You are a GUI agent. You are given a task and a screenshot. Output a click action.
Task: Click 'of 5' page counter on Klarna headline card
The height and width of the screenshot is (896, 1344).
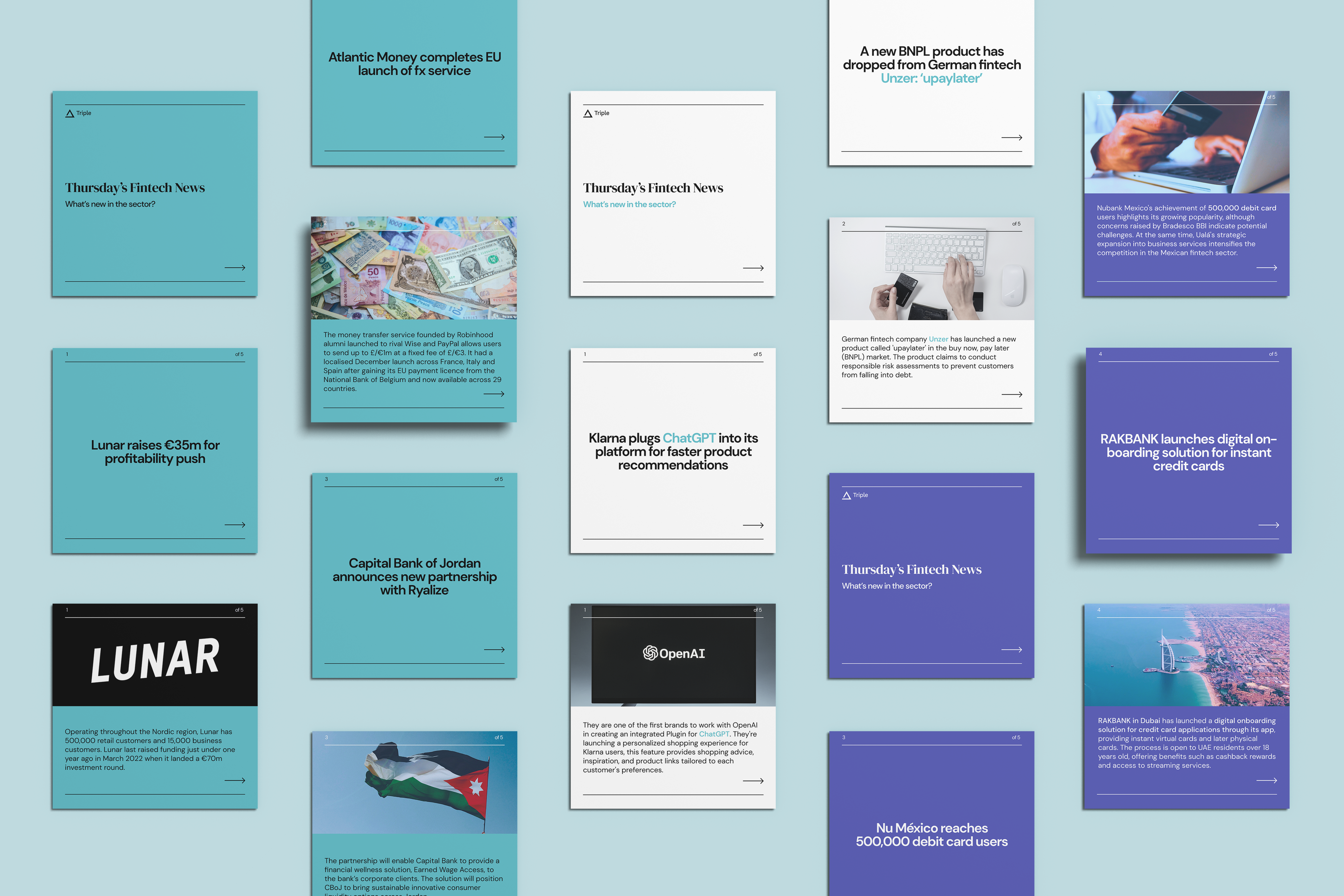tap(758, 354)
